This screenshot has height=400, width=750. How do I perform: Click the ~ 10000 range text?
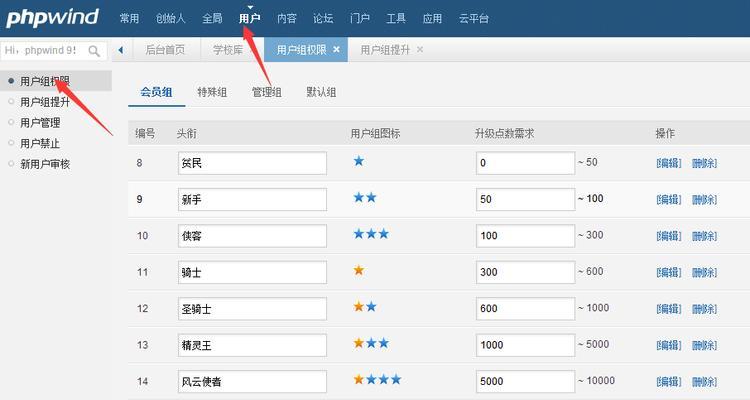click(x=596, y=381)
